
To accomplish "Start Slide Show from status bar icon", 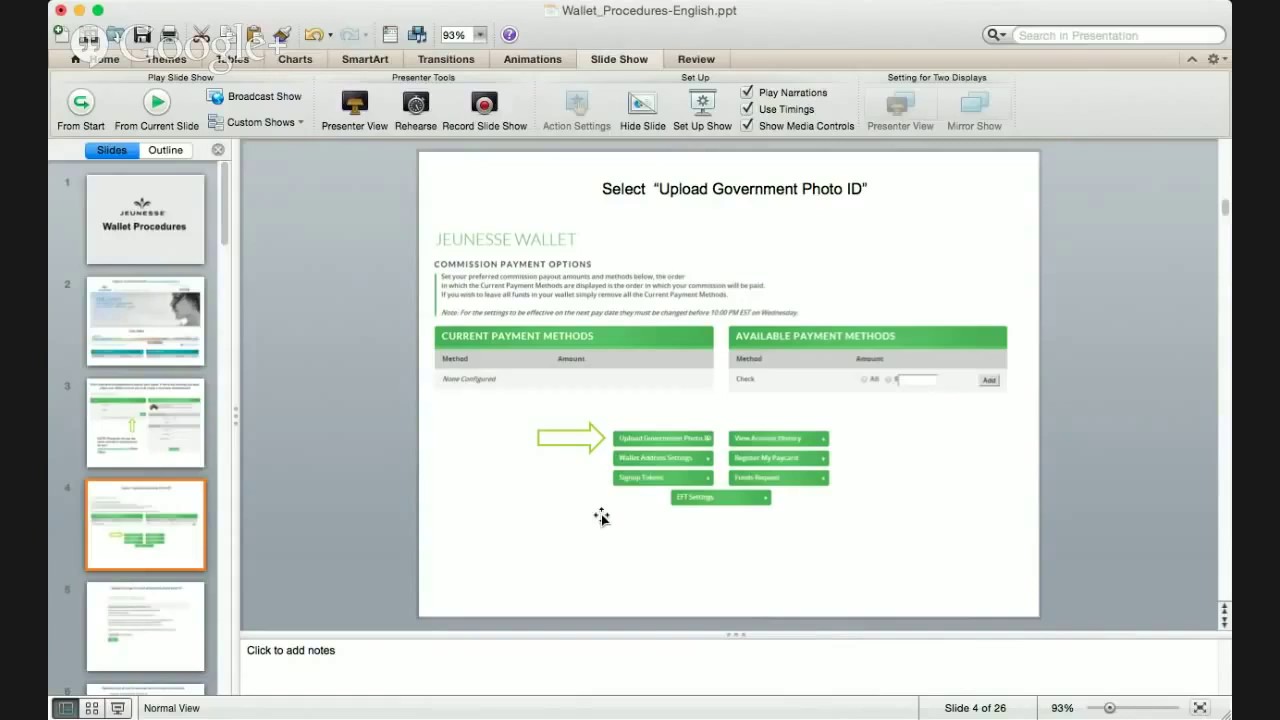I will click(x=118, y=708).
